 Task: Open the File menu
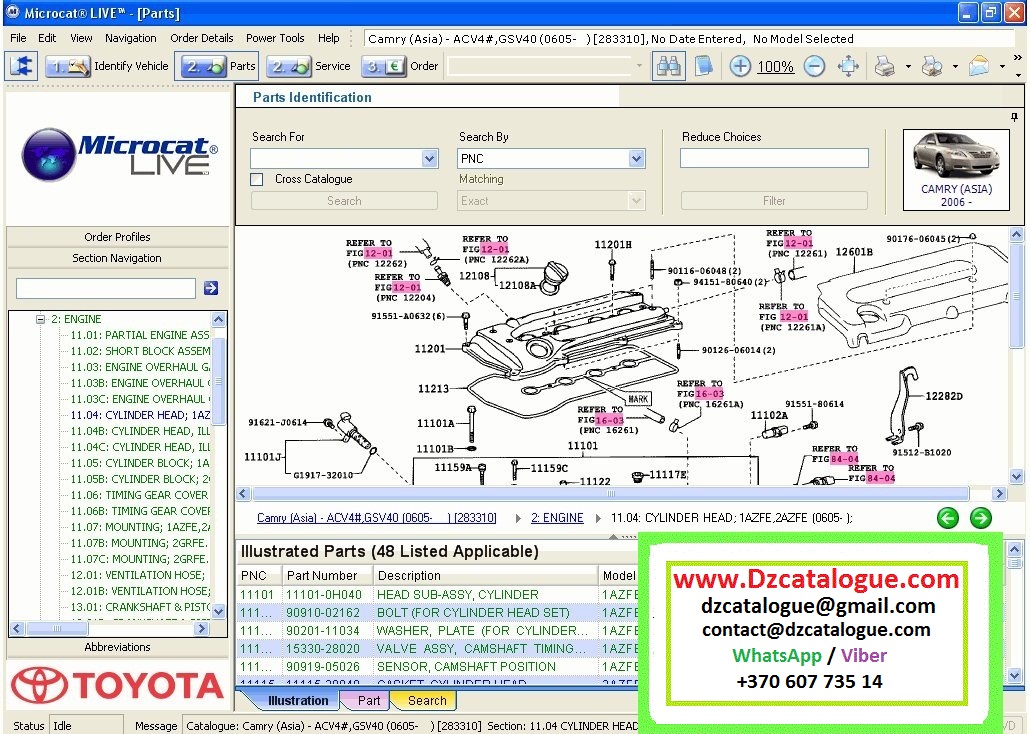pos(18,38)
